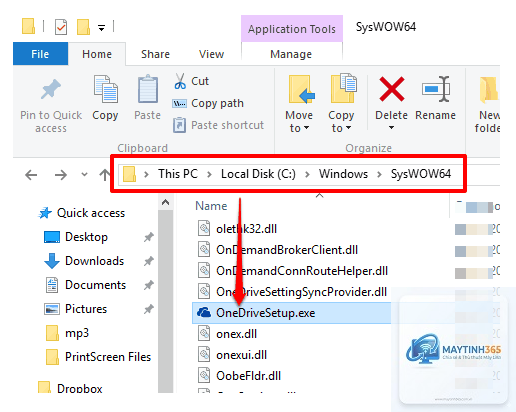
Task: Switch to the Share tab
Action: pyautogui.click(x=155, y=54)
